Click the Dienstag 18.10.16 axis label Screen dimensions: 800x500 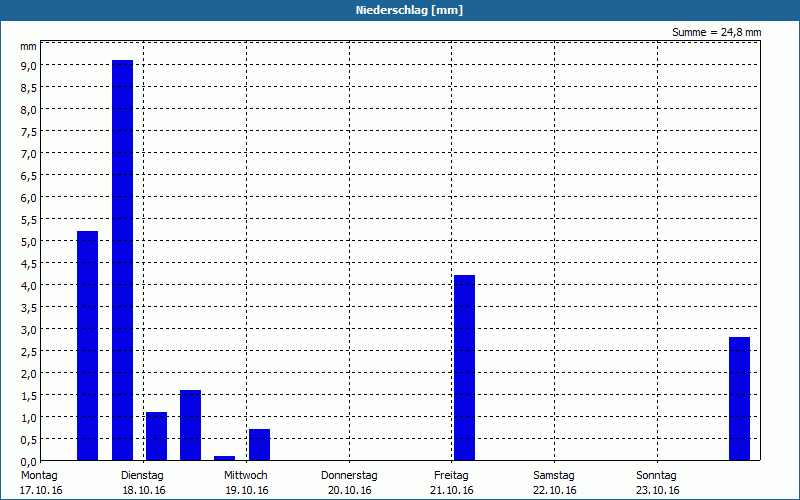click(143, 483)
